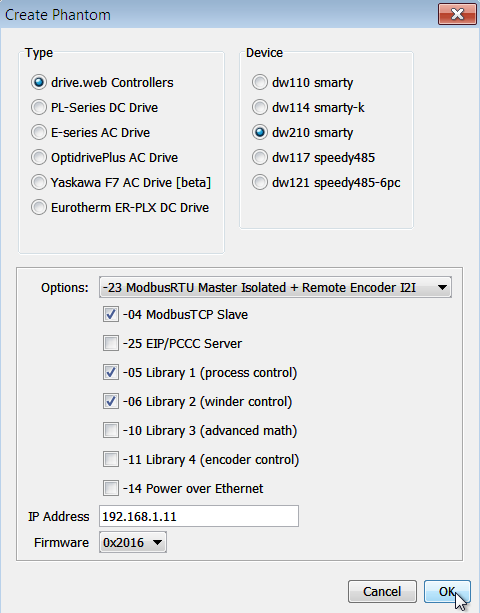Click the IP Address input field

pos(199,516)
